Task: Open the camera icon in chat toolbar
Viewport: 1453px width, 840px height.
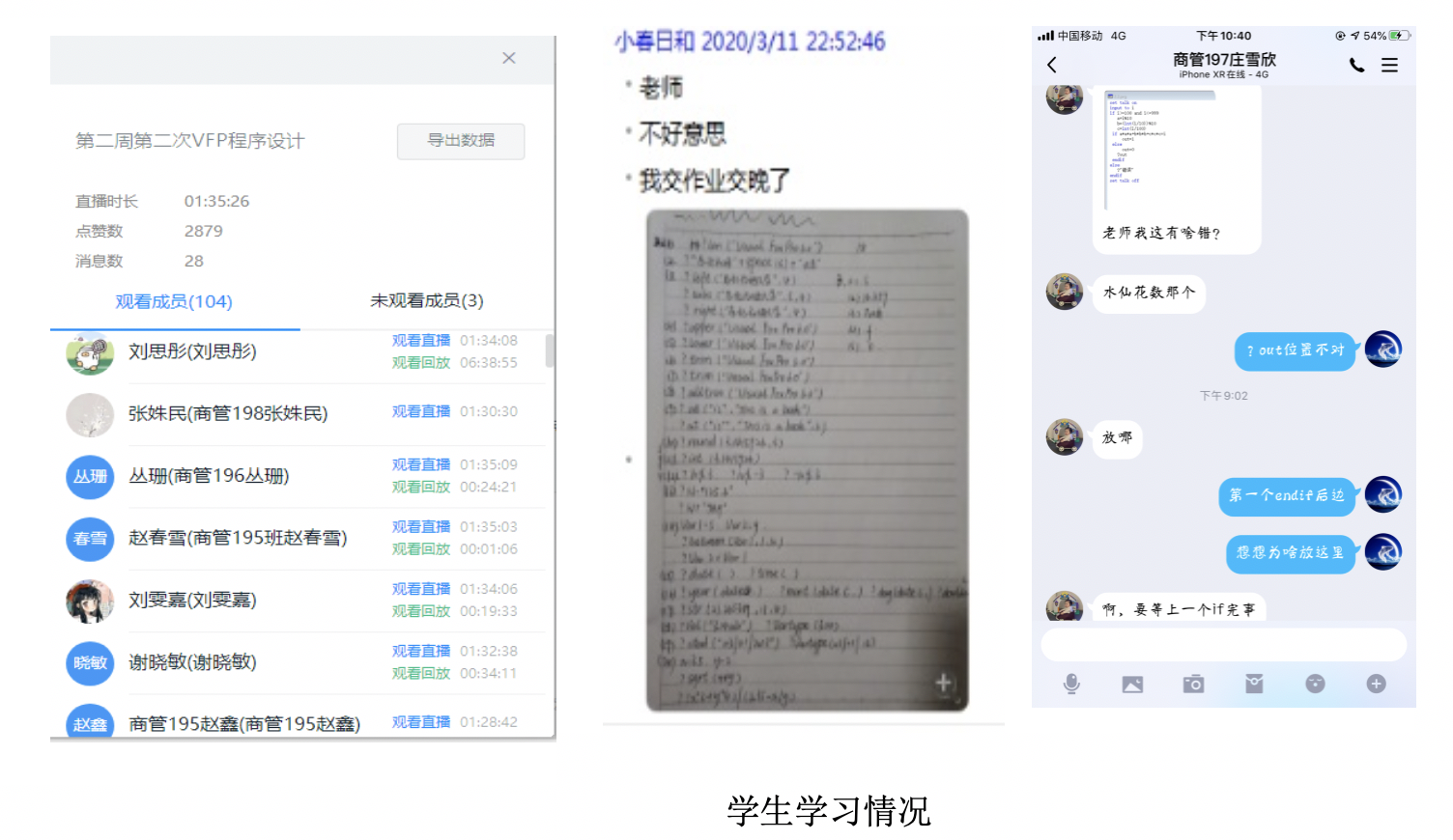Action: coord(1193,684)
